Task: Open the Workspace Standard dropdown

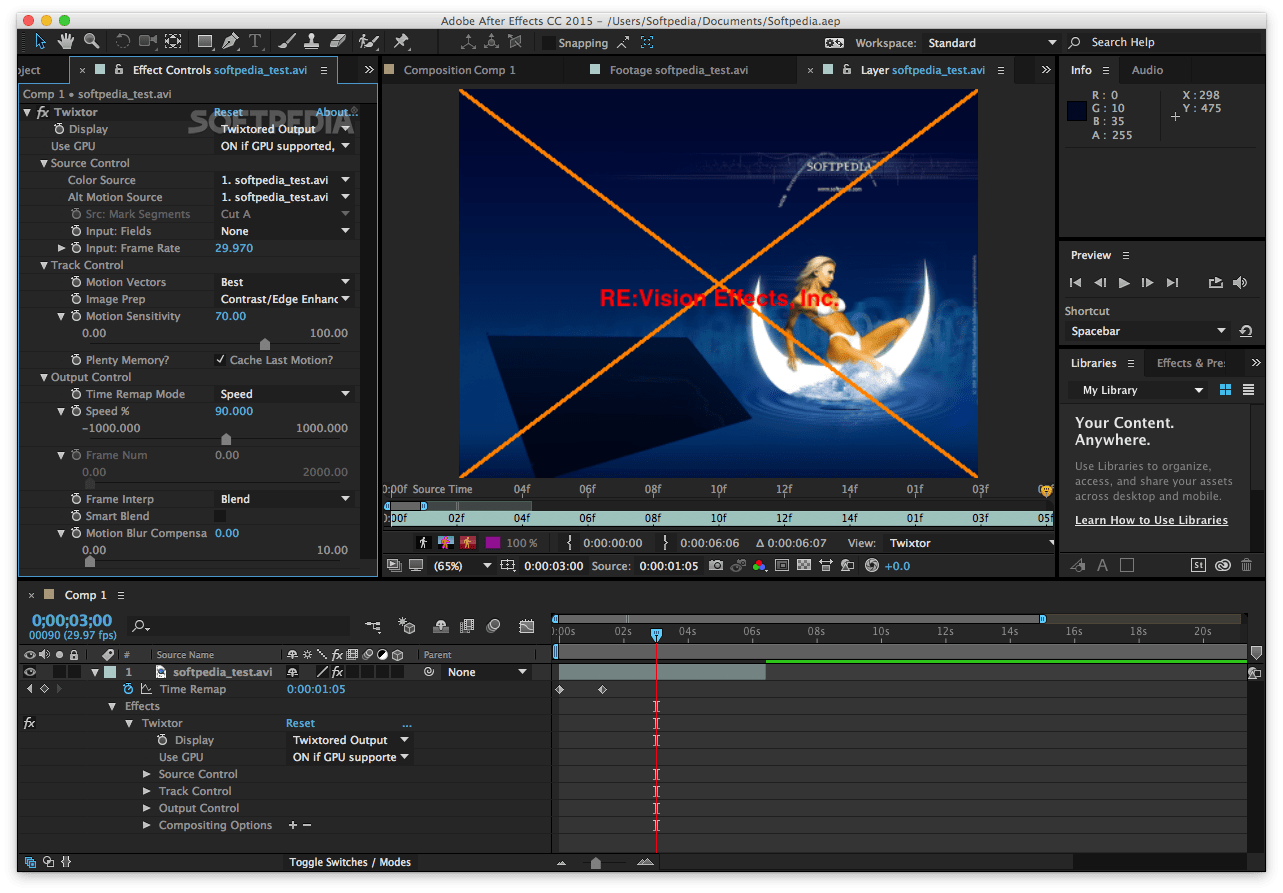Action: pos(991,43)
